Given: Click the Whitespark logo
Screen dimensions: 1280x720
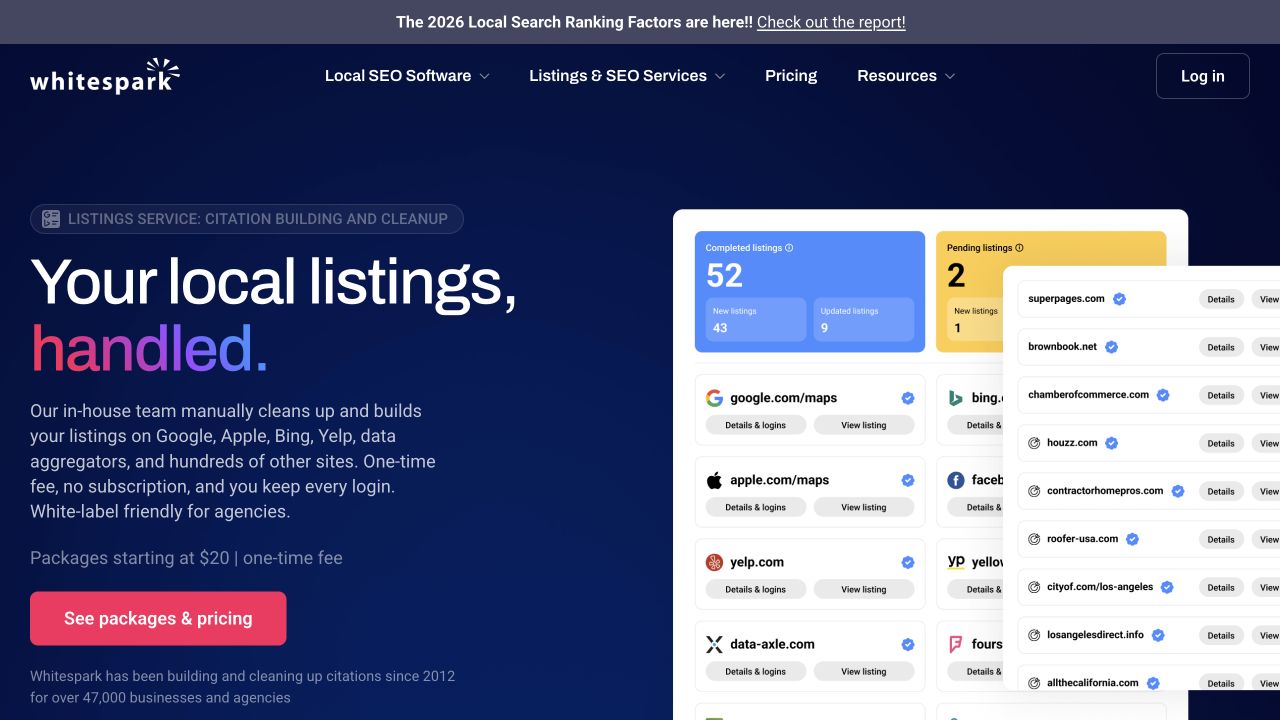Looking at the screenshot, I should [x=105, y=76].
